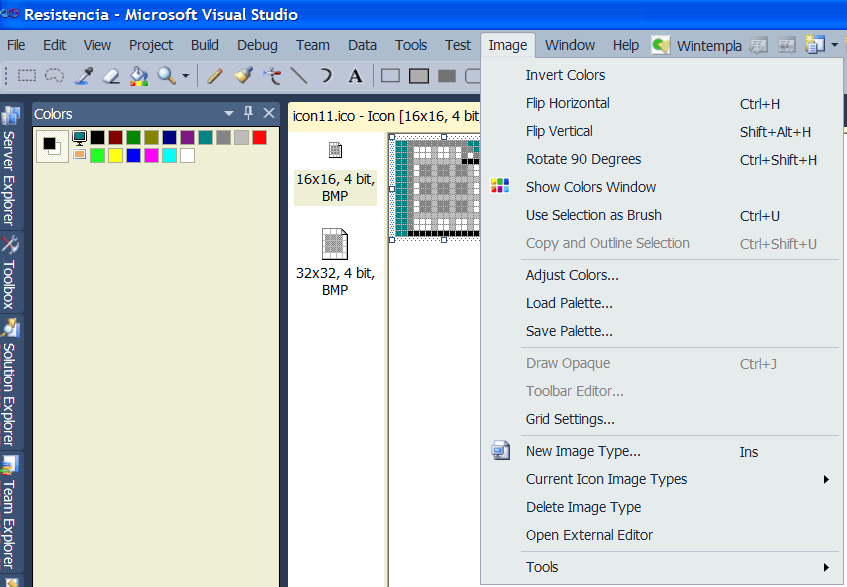Expand Current Icon Image Types submenu
This screenshot has height=587, width=847.
pos(662,479)
